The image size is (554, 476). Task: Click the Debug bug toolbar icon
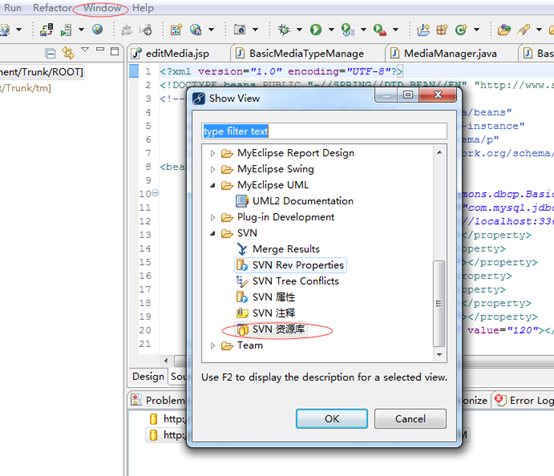pyautogui.click(x=283, y=30)
